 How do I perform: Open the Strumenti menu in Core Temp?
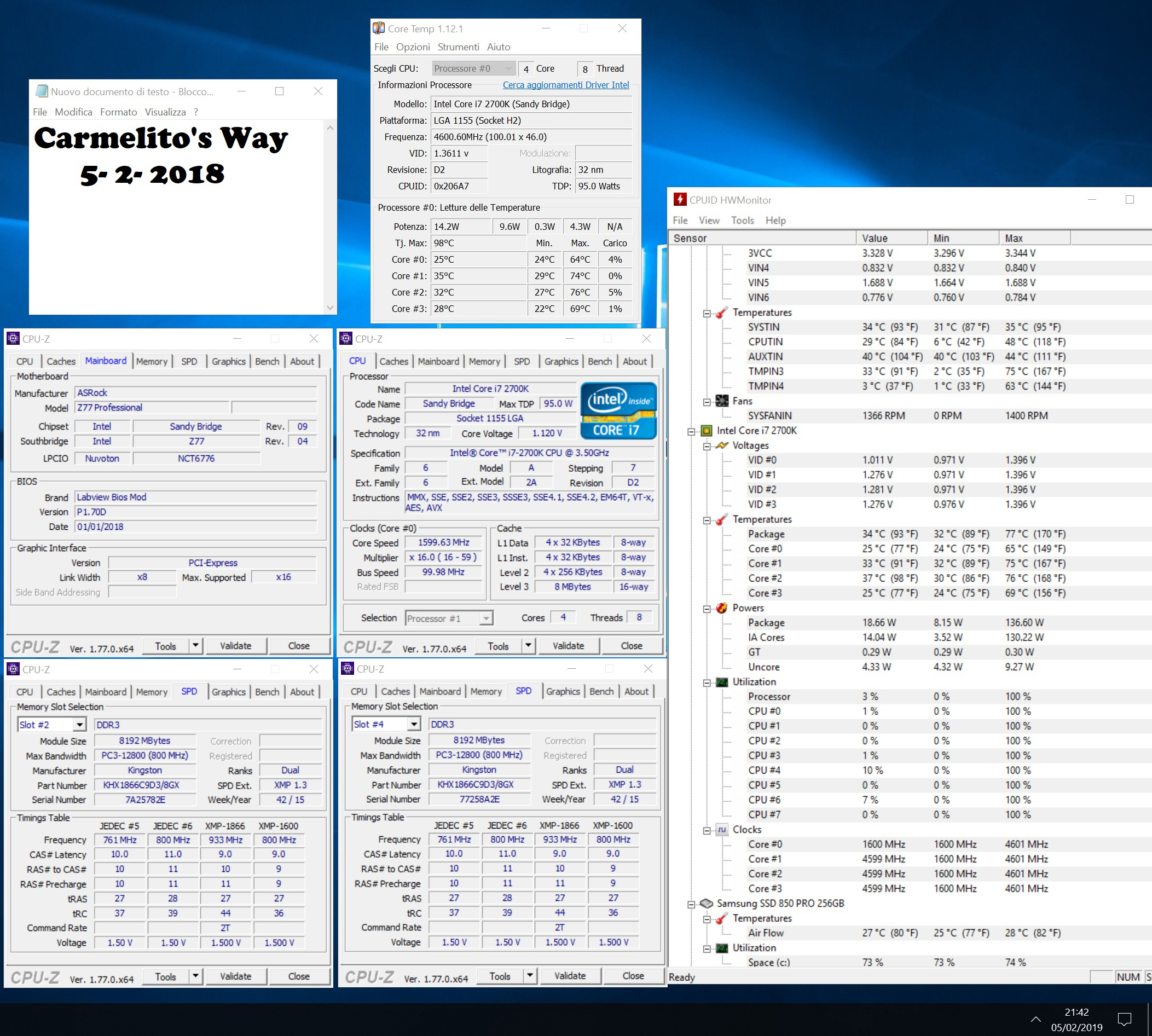[458, 47]
